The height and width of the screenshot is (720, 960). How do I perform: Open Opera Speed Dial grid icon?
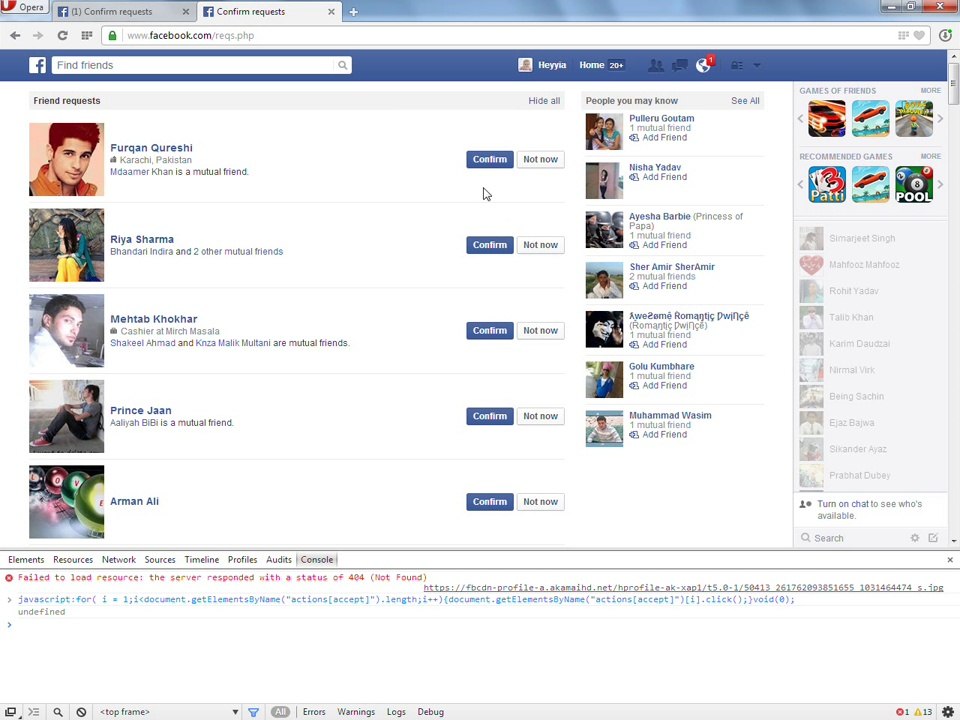[87, 36]
